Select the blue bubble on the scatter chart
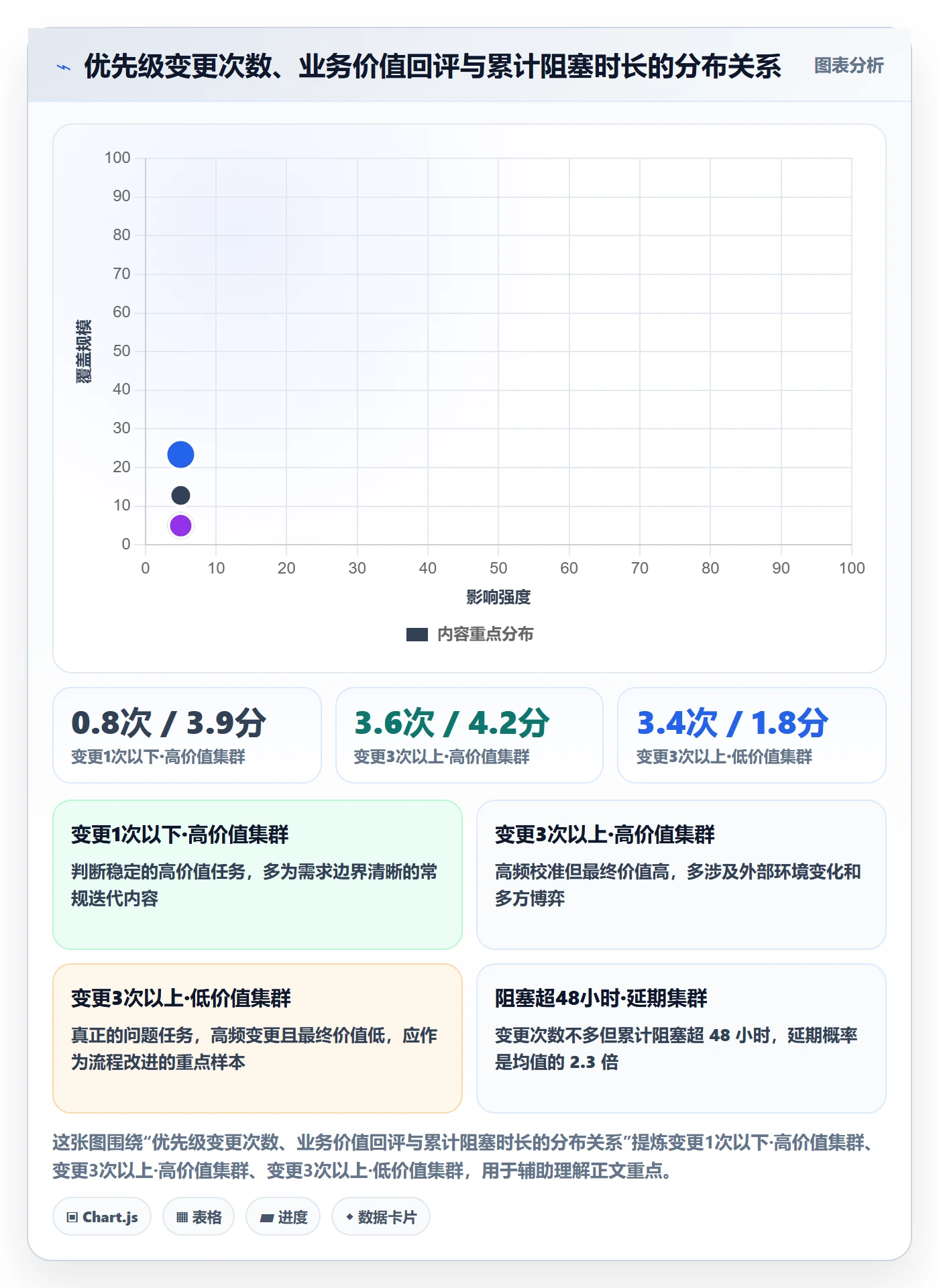Viewport: 939px width, 1288px height. coord(180,455)
